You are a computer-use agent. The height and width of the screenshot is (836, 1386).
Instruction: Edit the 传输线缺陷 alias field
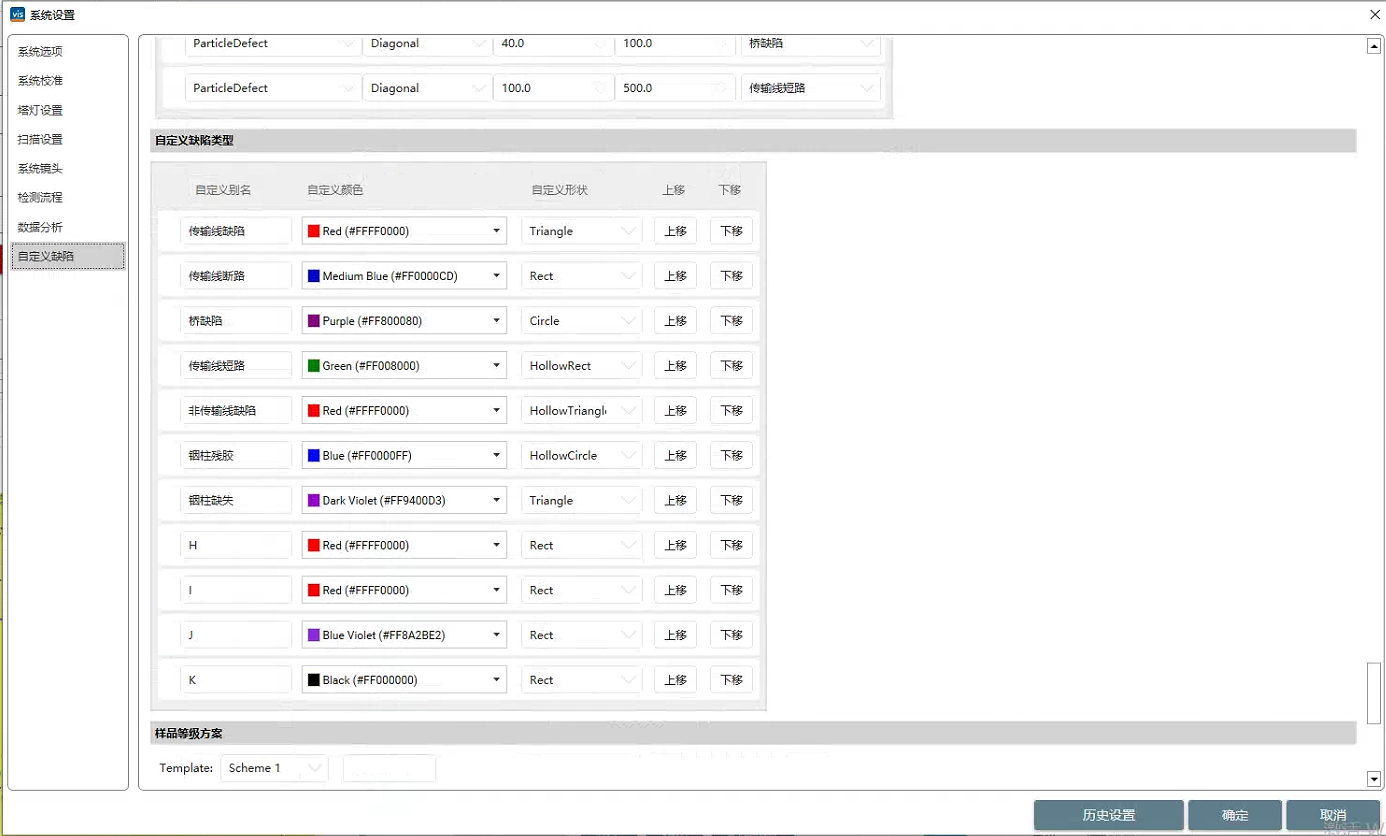click(x=236, y=231)
